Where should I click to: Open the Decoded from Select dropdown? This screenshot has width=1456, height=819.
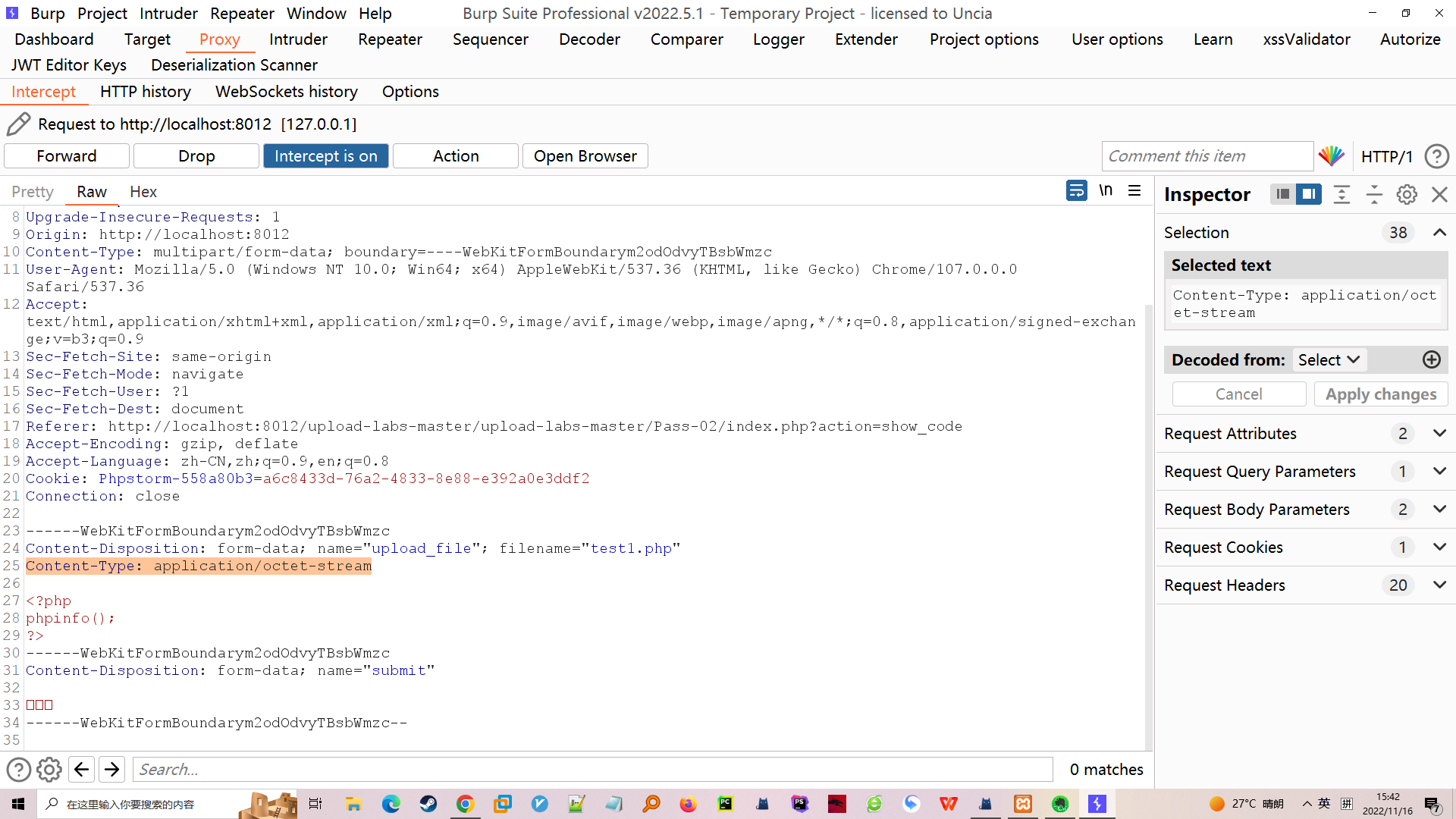pos(1328,359)
